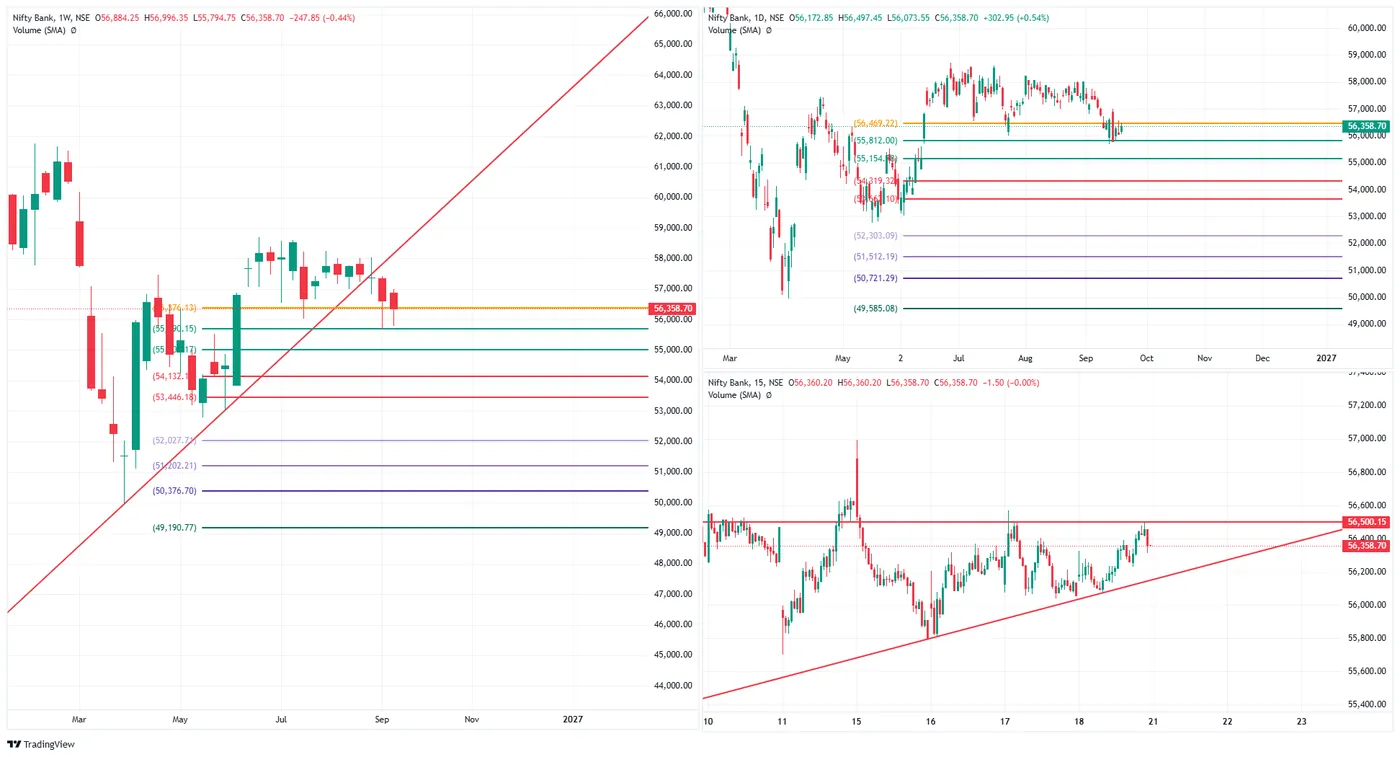The height and width of the screenshot is (757, 1400).
Task: Click the Sep label on weekly time axis
Action: tap(381, 719)
